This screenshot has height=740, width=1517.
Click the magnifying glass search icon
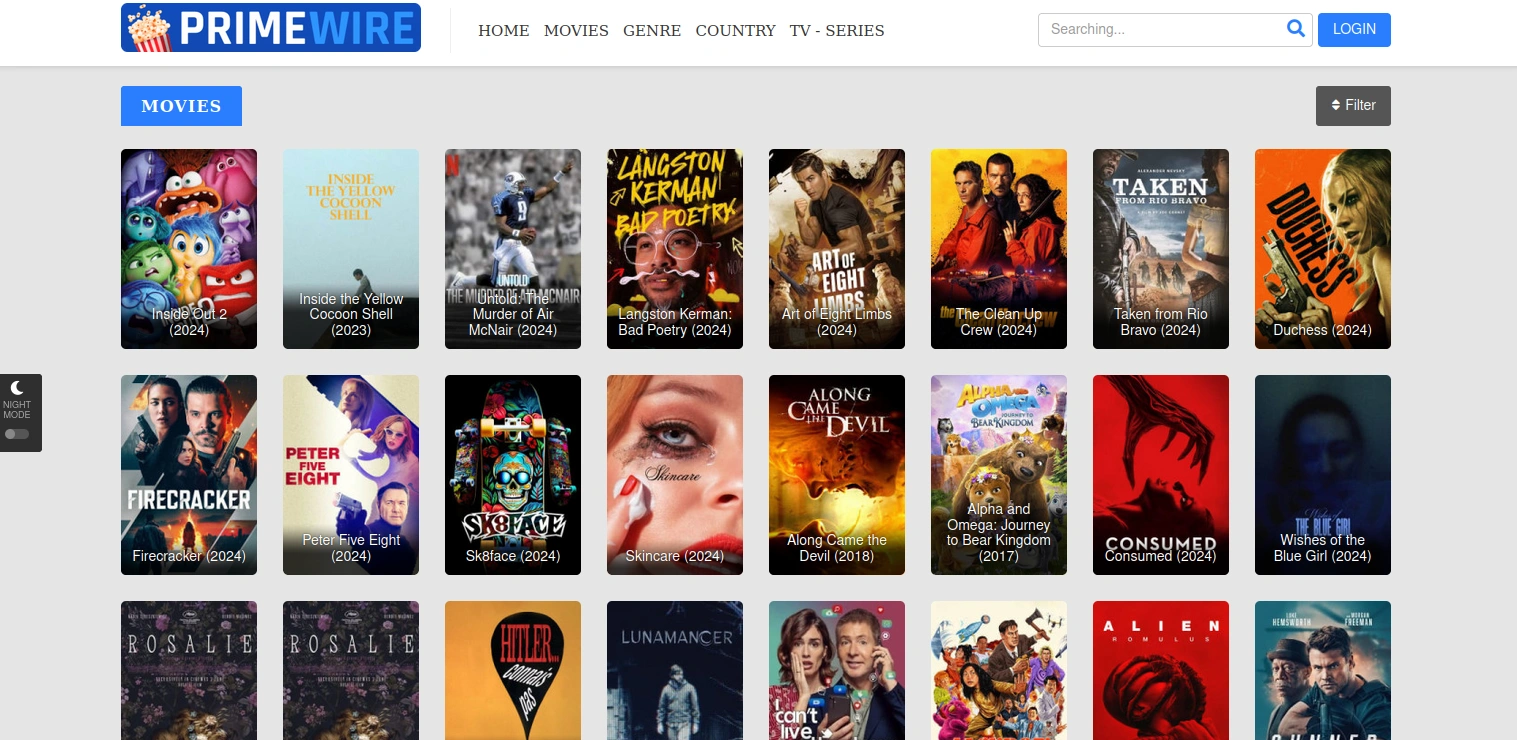1295,29
